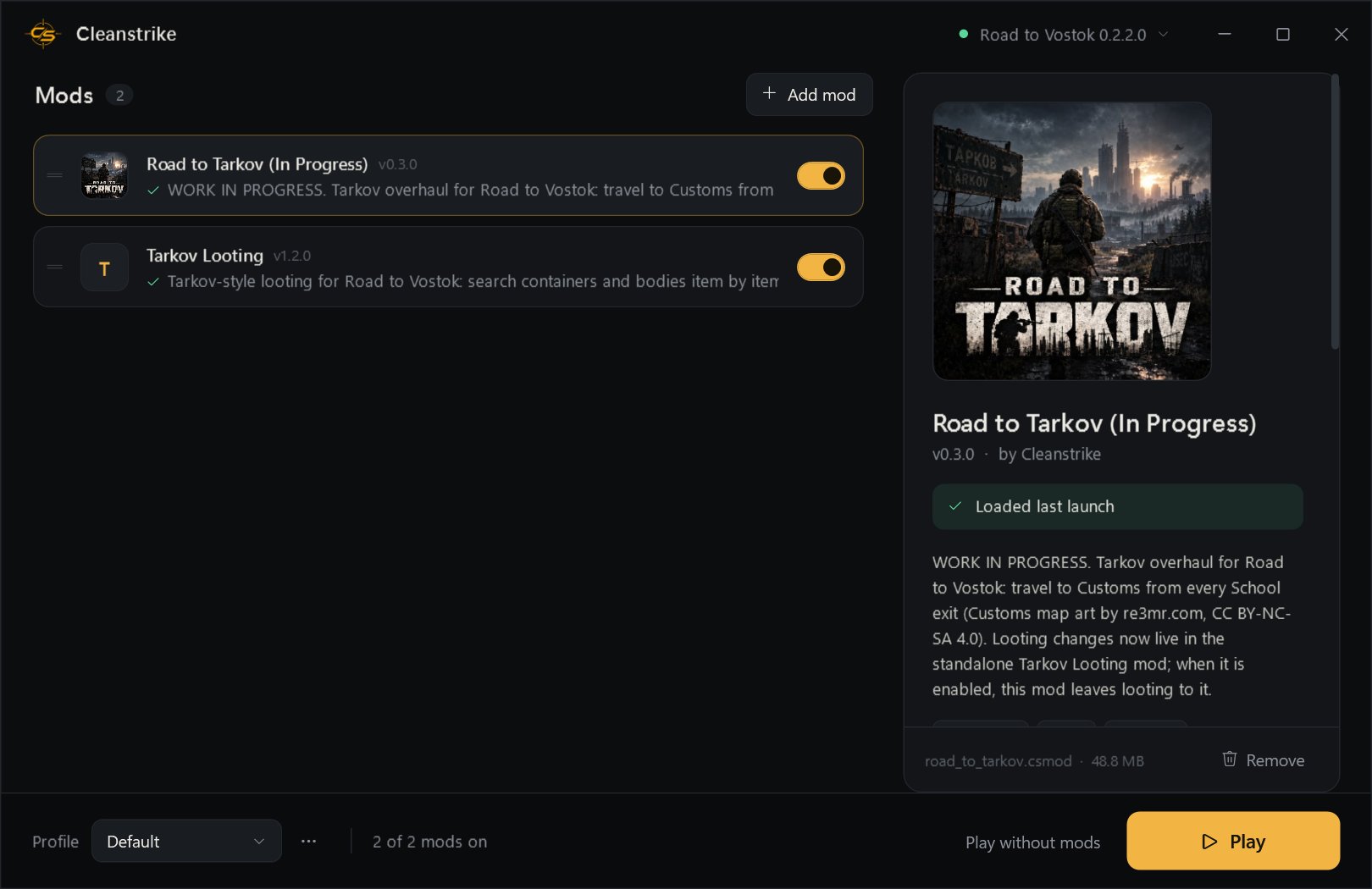Viewport: 1372px width, 889px height.
Task: Click the checkmark in Loaded last launch
Action: [955, 506]
